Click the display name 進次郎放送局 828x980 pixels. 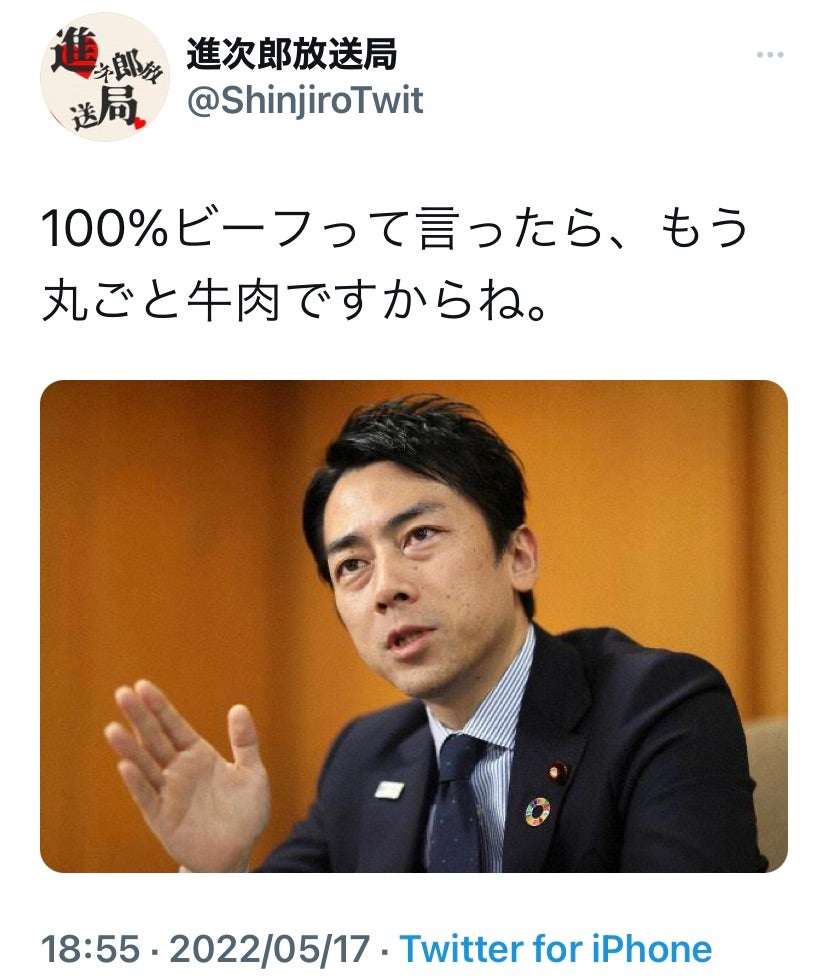click(x=292, y=54)
